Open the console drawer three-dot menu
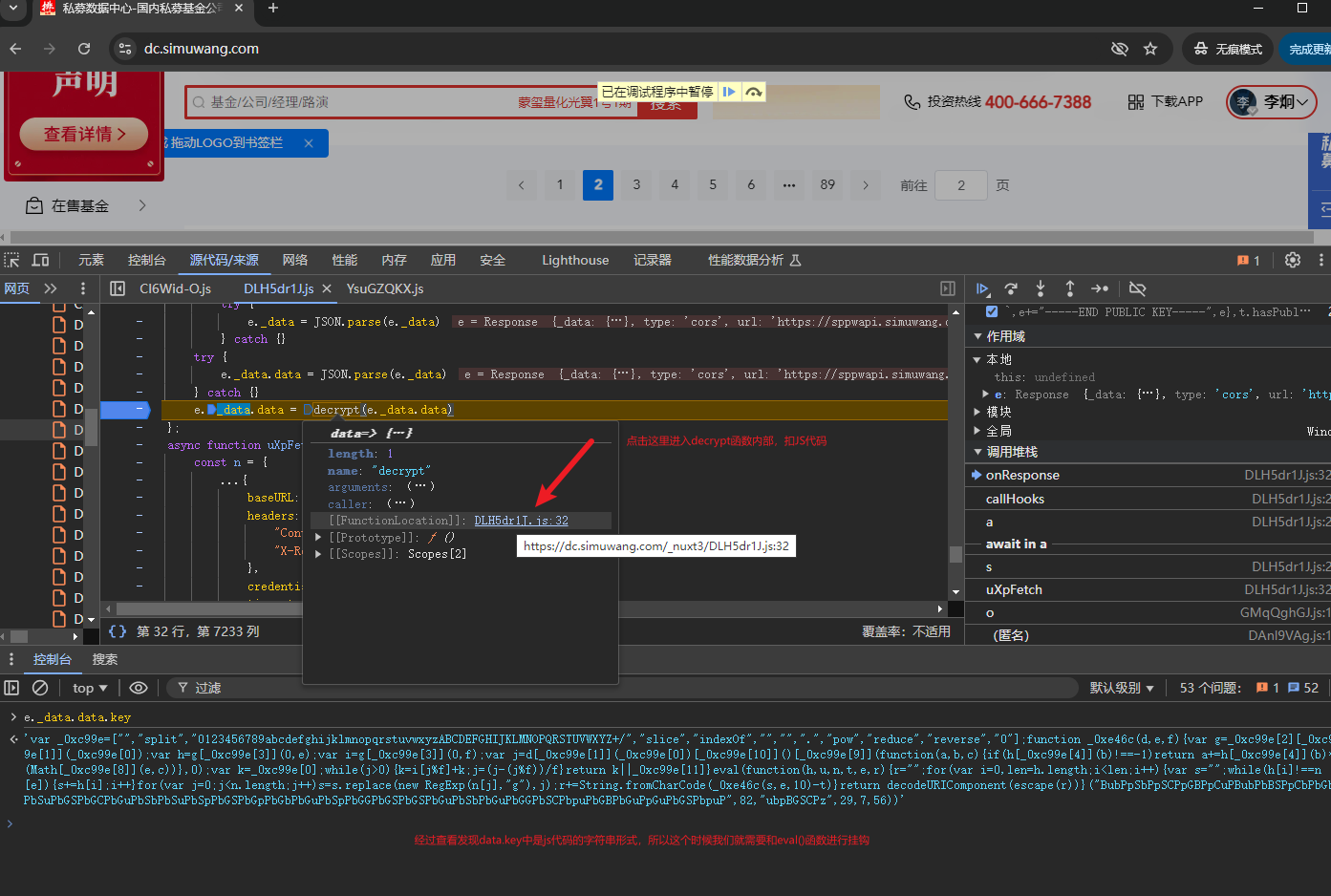Viewport: 1331px width, 896px height. coord(11,659)
